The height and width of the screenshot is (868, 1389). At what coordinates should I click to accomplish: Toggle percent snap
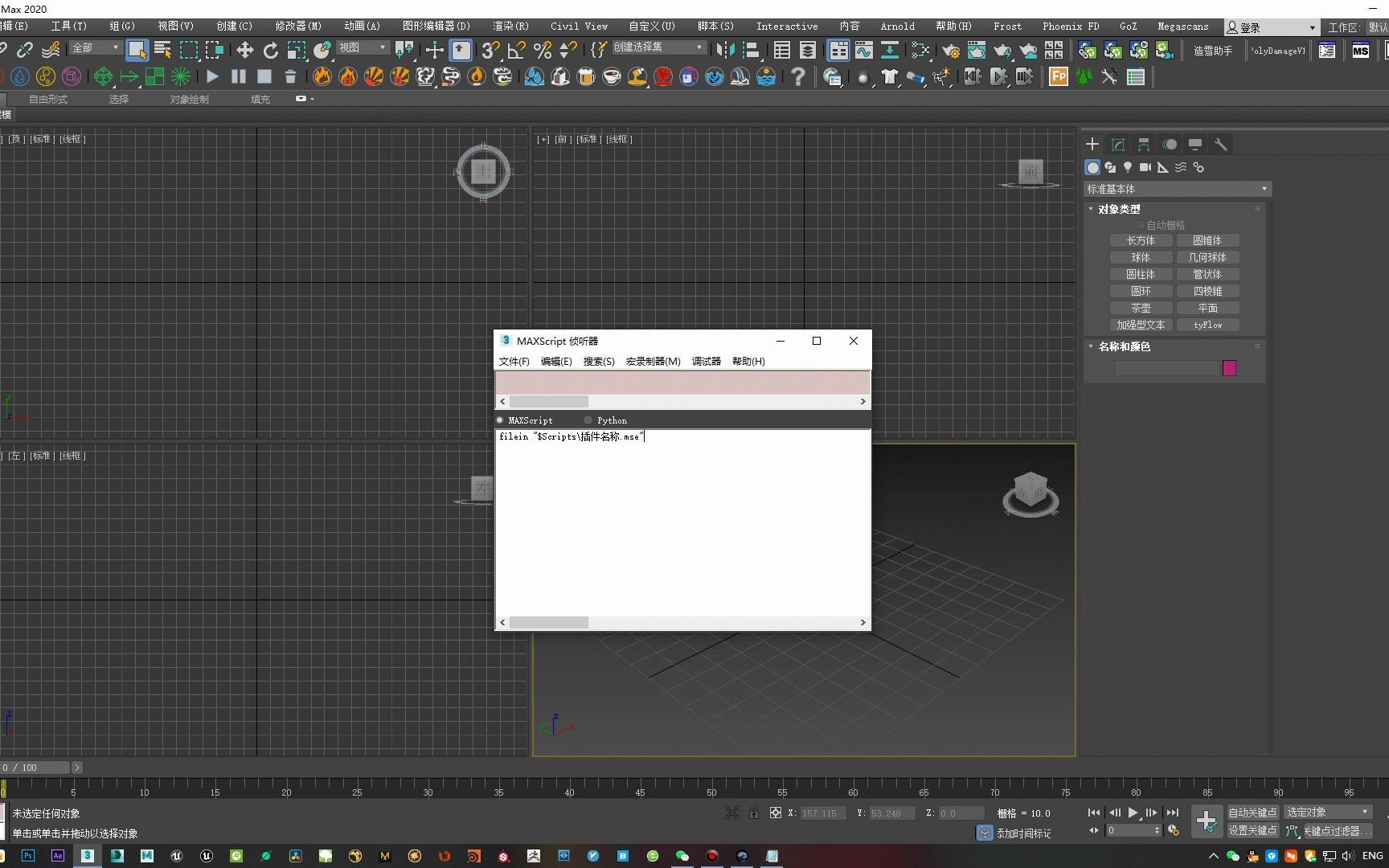tap(543, 51)
